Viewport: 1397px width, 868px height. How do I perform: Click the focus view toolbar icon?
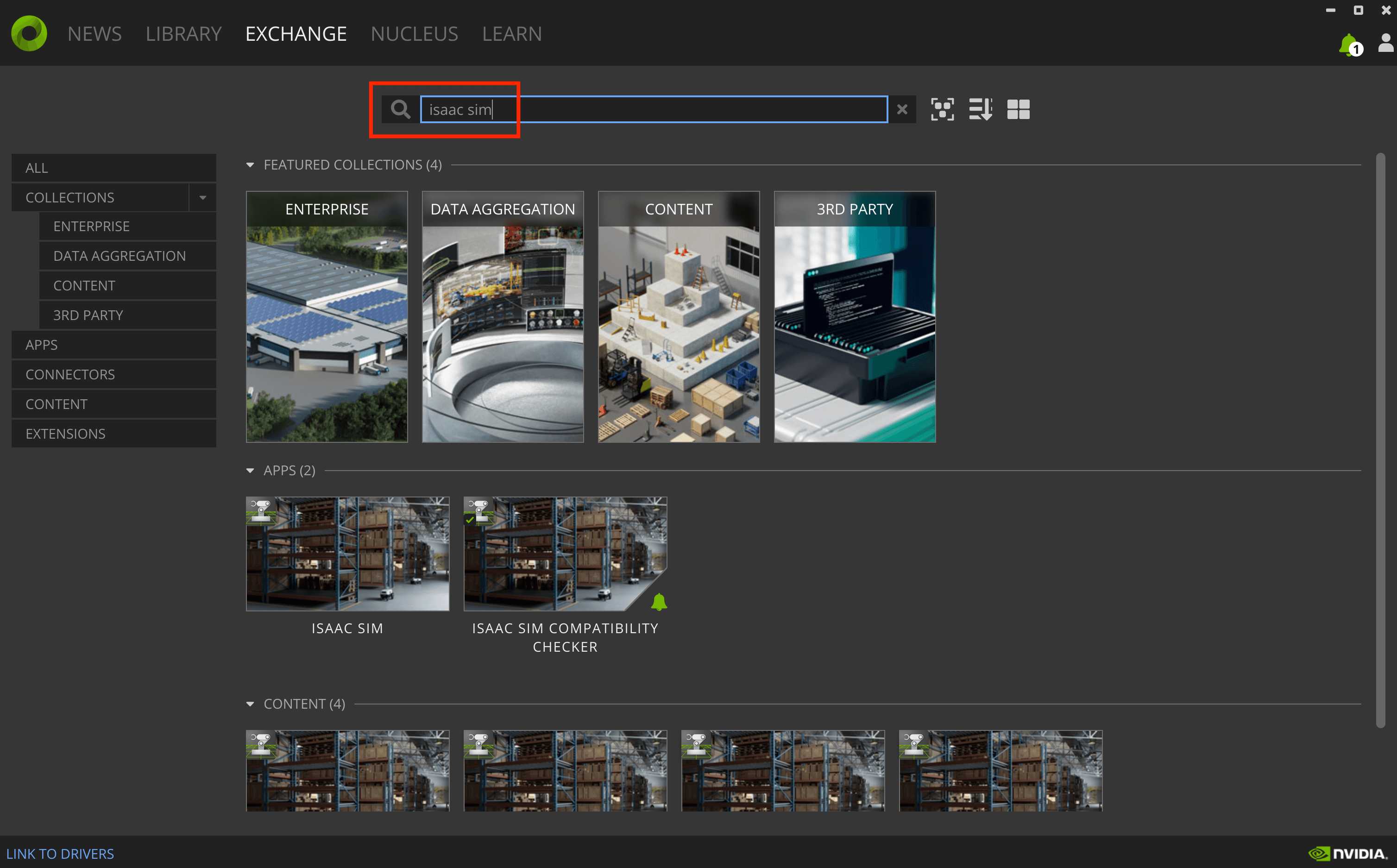[x=942, y=109]
